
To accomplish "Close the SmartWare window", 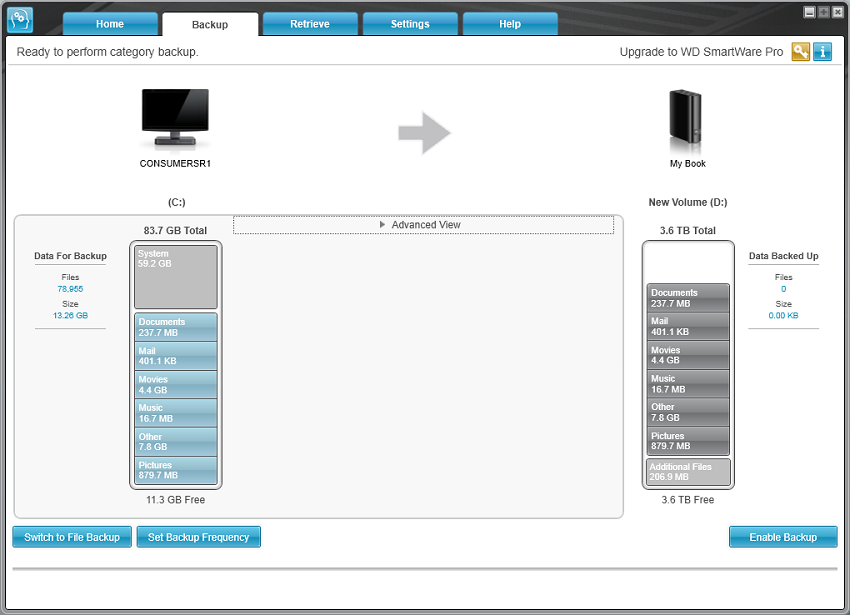I will point(838,12).
